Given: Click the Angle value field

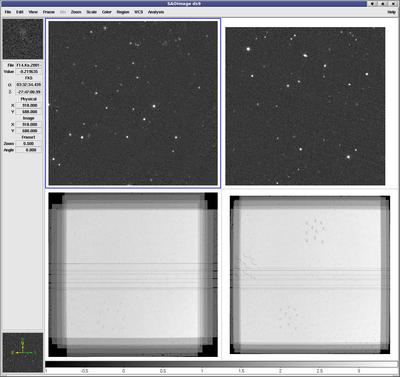Looking at the screenshot, I should pos(29,150).
